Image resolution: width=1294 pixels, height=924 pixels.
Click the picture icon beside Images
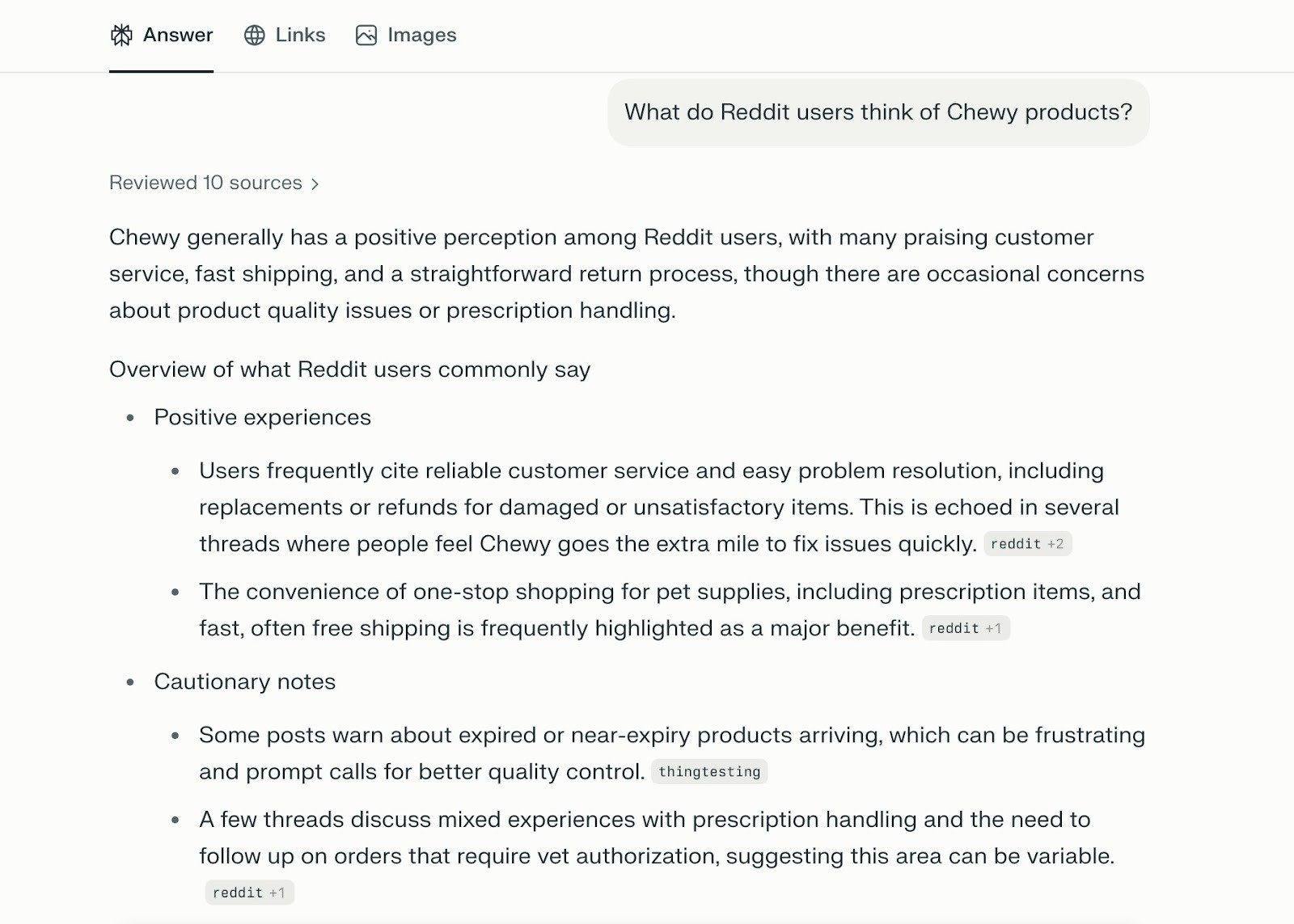click(366, 35)
